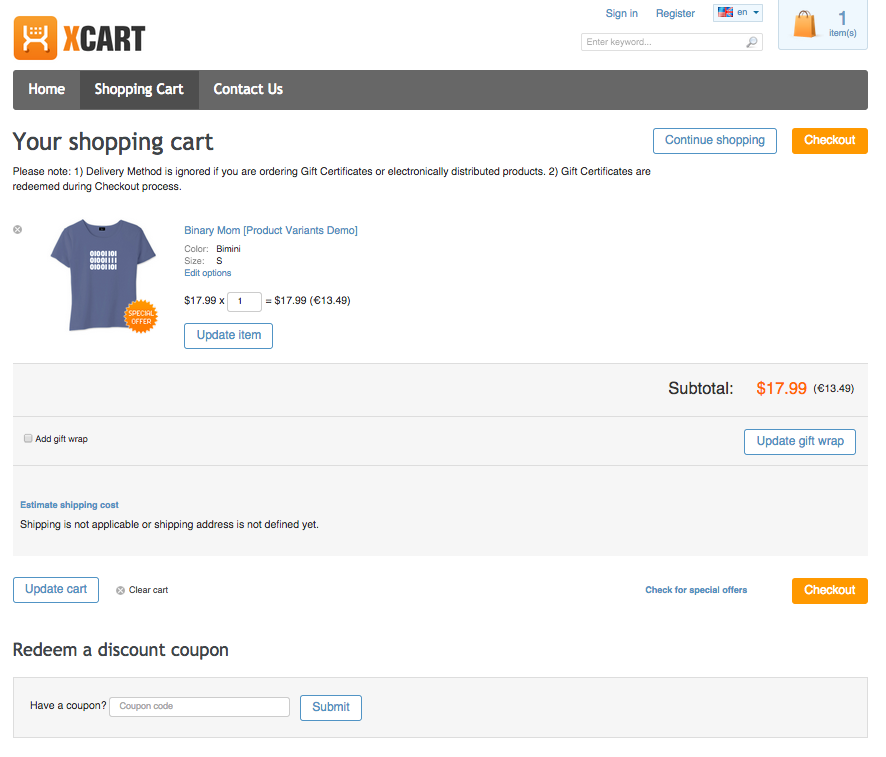Click the Add gift wrap label
886x757 pixels.
62,439
